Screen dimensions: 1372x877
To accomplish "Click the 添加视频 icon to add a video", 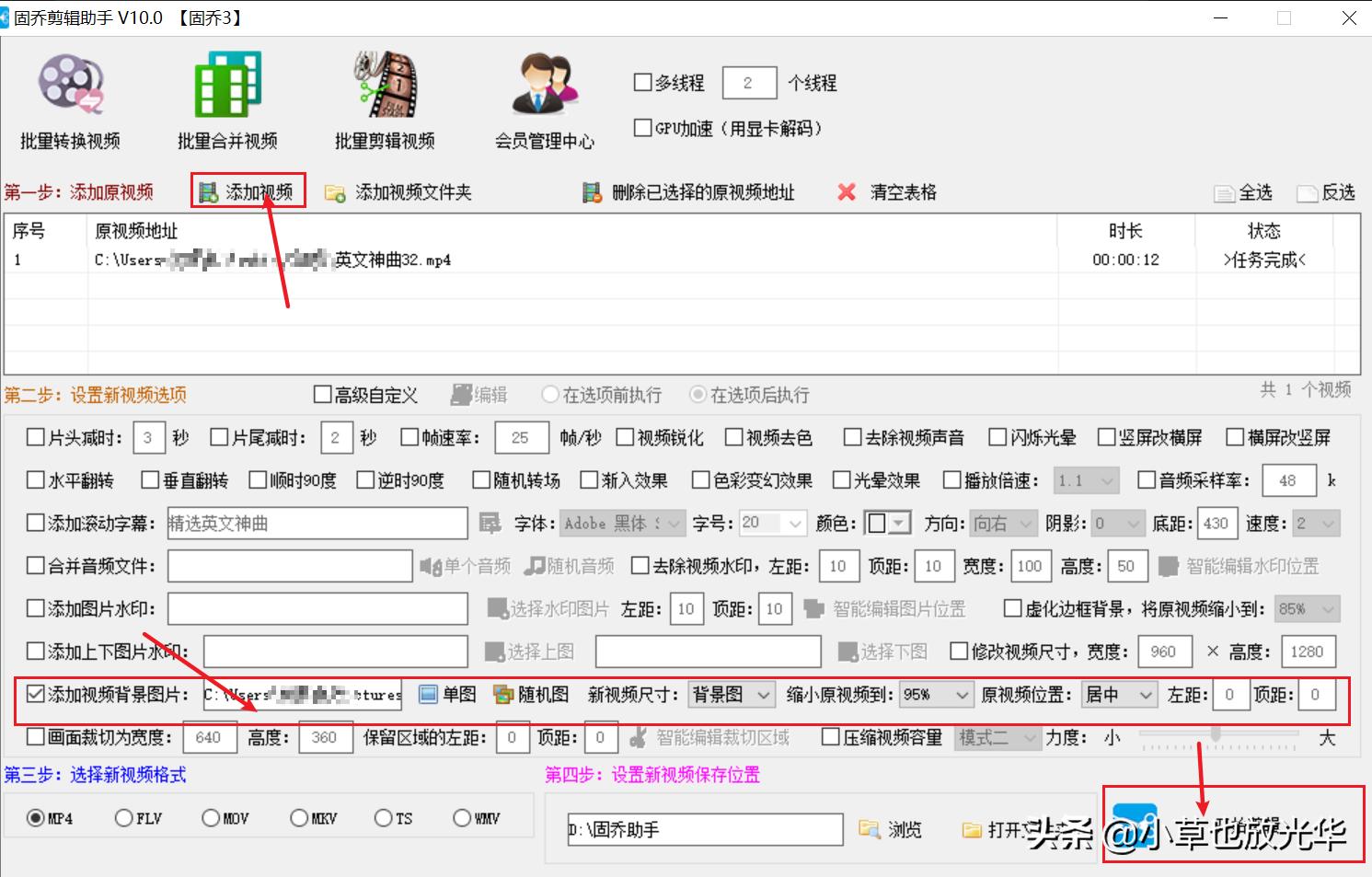I will tap(246, 190).
